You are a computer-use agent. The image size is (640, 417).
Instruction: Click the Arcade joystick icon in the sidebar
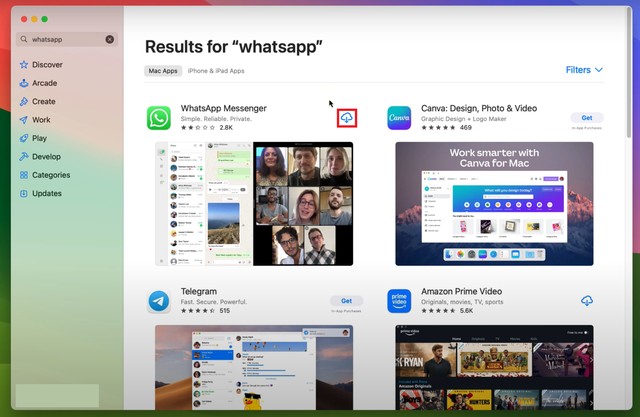coord(24,83)
